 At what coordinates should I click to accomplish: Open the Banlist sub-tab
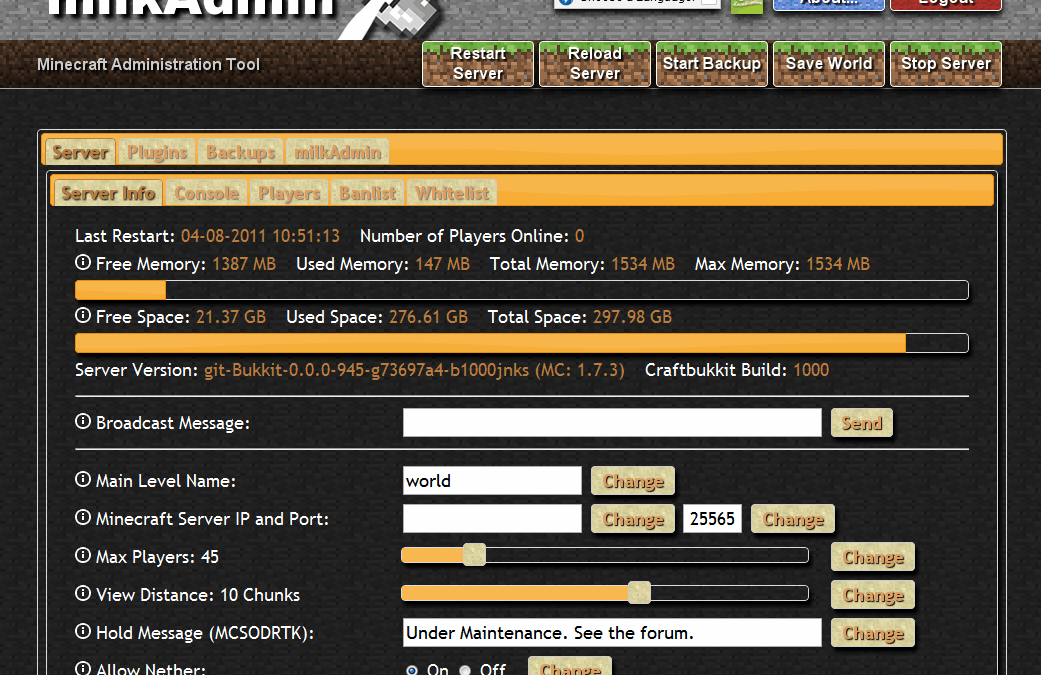[x=368, y=193]
